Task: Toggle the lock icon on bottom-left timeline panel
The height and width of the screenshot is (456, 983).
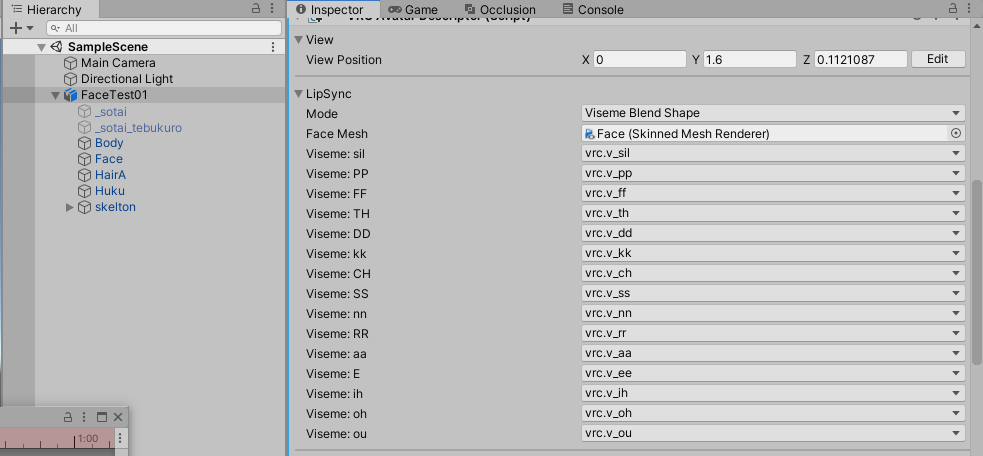Action: pos(68,417)
